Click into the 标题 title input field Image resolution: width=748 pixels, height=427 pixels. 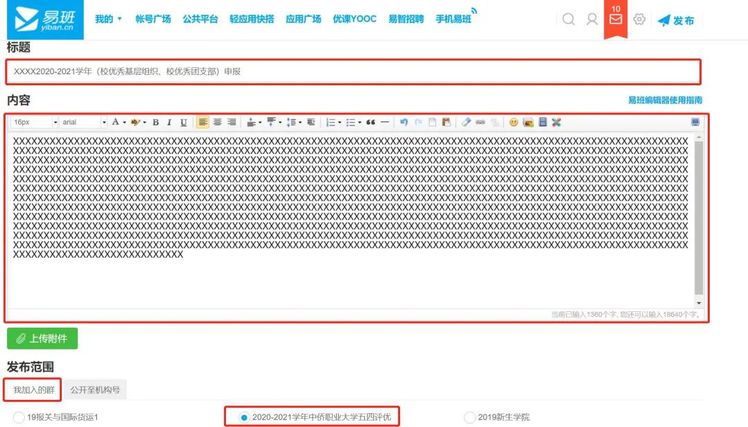point(350,72)
